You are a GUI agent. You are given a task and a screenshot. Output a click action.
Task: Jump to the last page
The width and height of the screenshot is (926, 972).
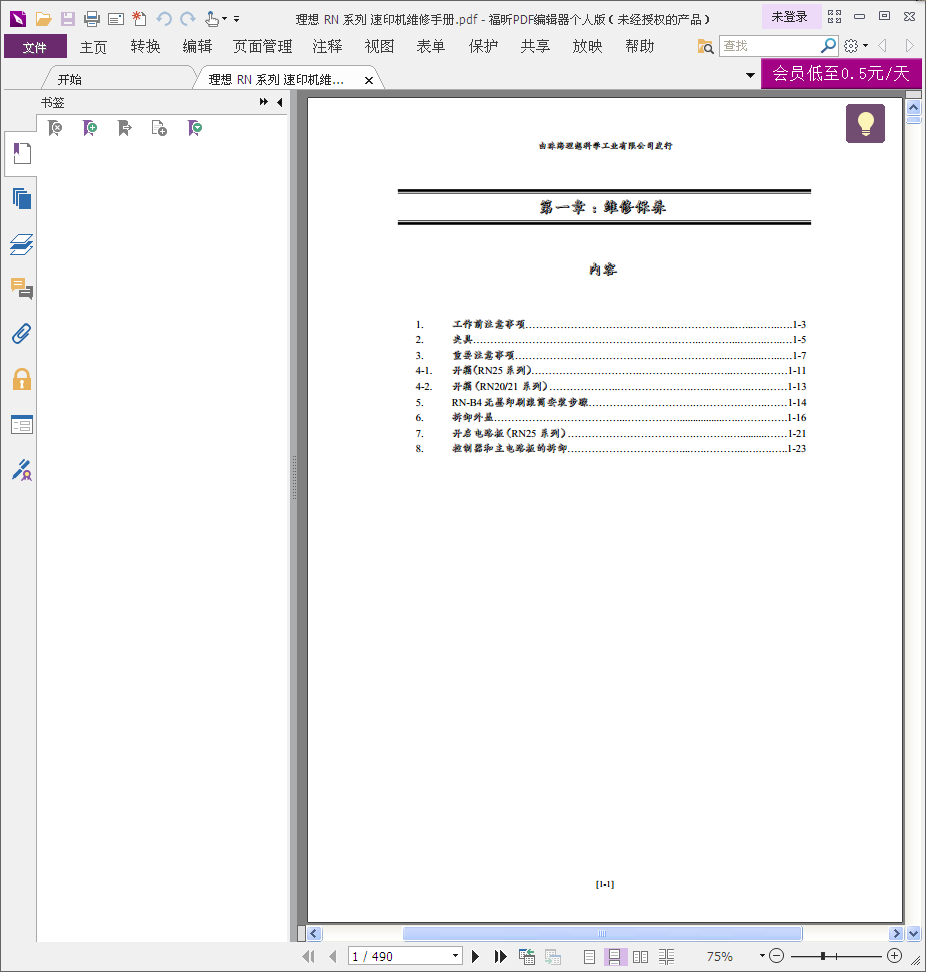(501, 957)
